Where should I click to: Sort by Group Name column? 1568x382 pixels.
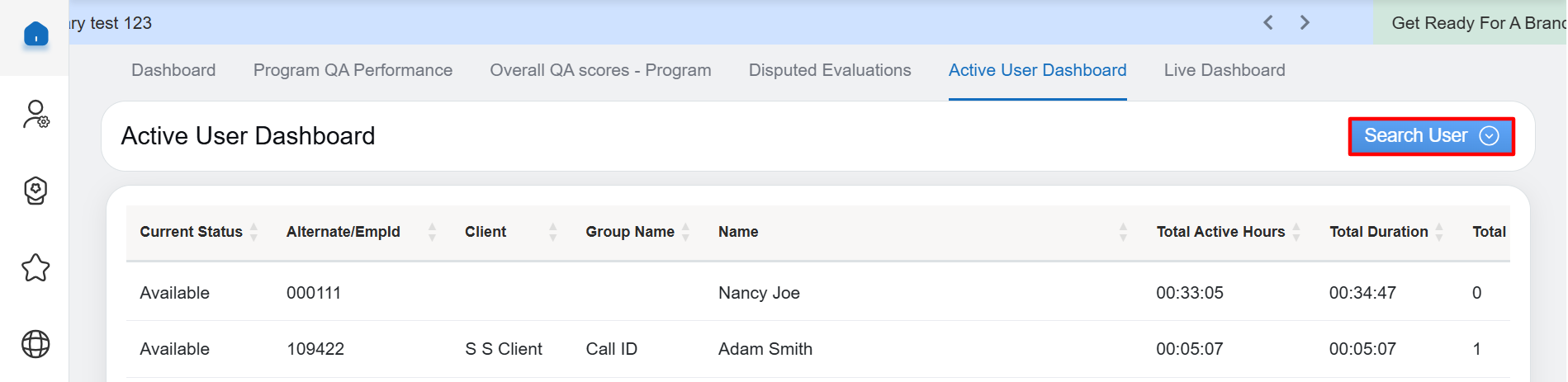(685, 232)
